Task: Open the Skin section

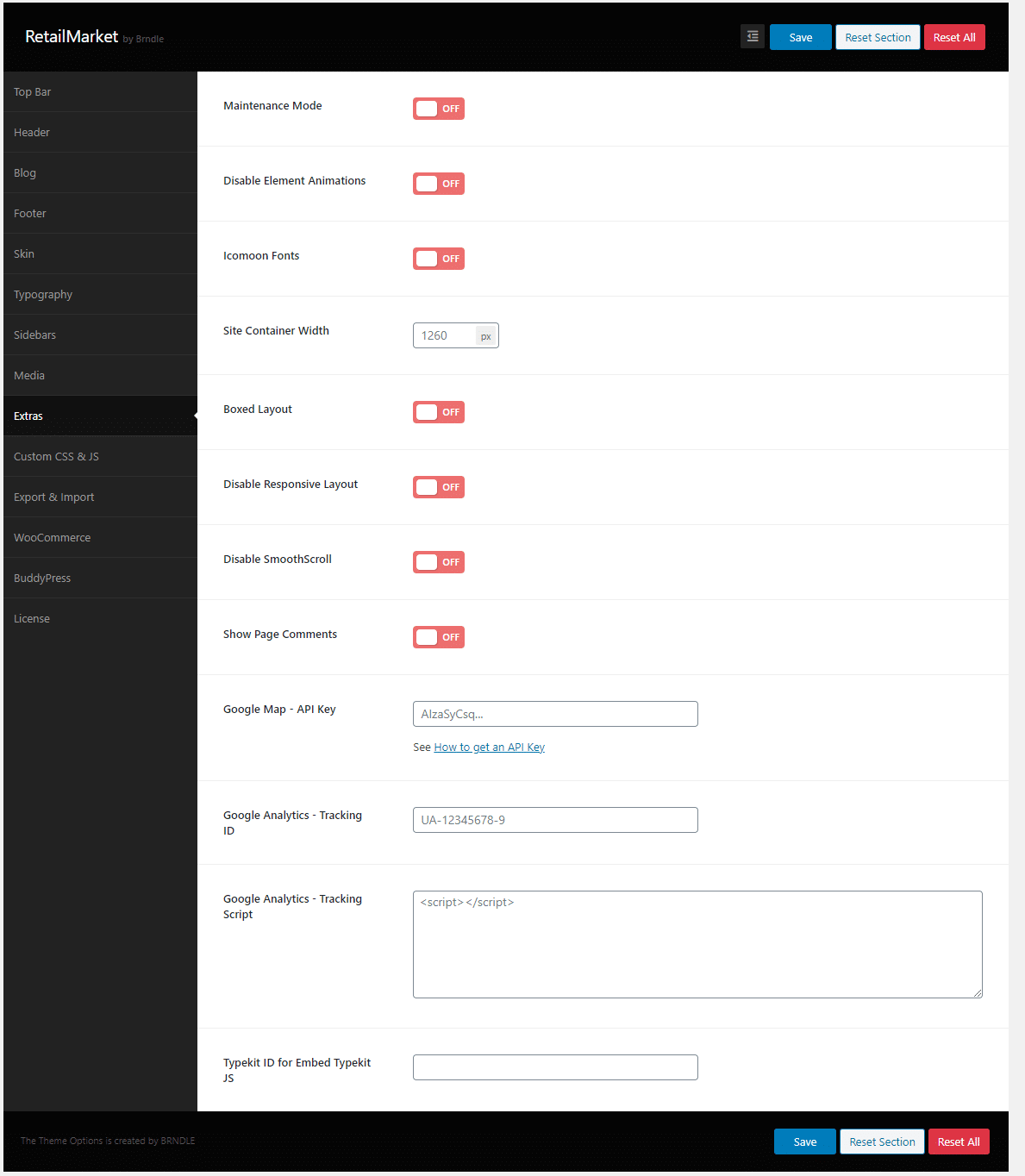Action: coord(100,253)
